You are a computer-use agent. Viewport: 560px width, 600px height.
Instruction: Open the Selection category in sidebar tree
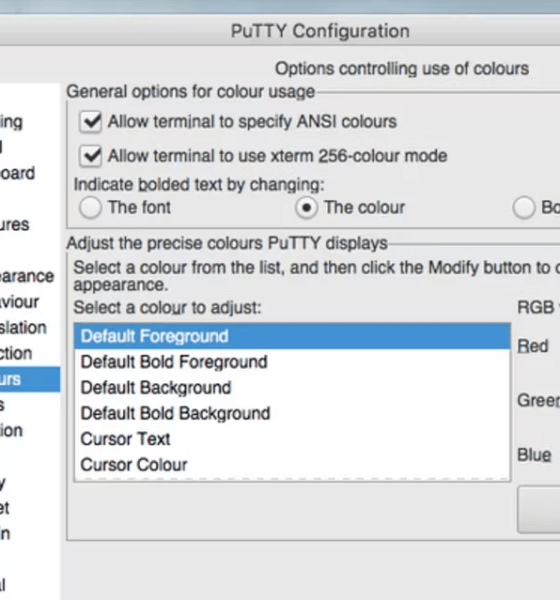16,353
